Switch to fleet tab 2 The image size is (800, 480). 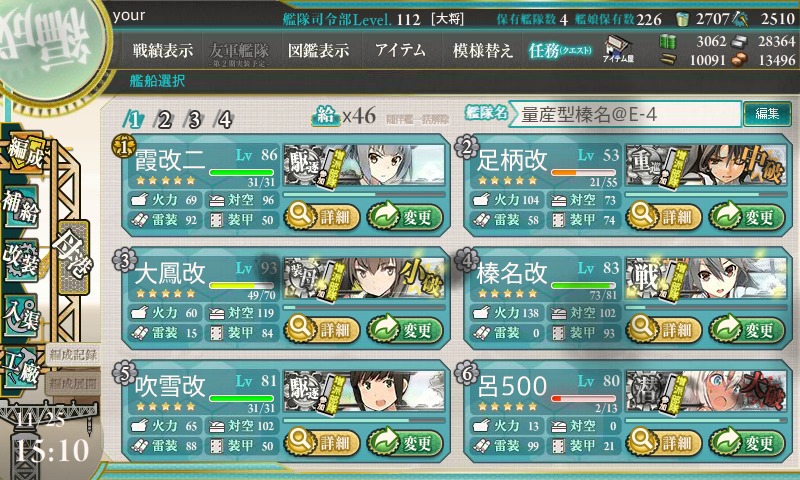click(165, 120)
